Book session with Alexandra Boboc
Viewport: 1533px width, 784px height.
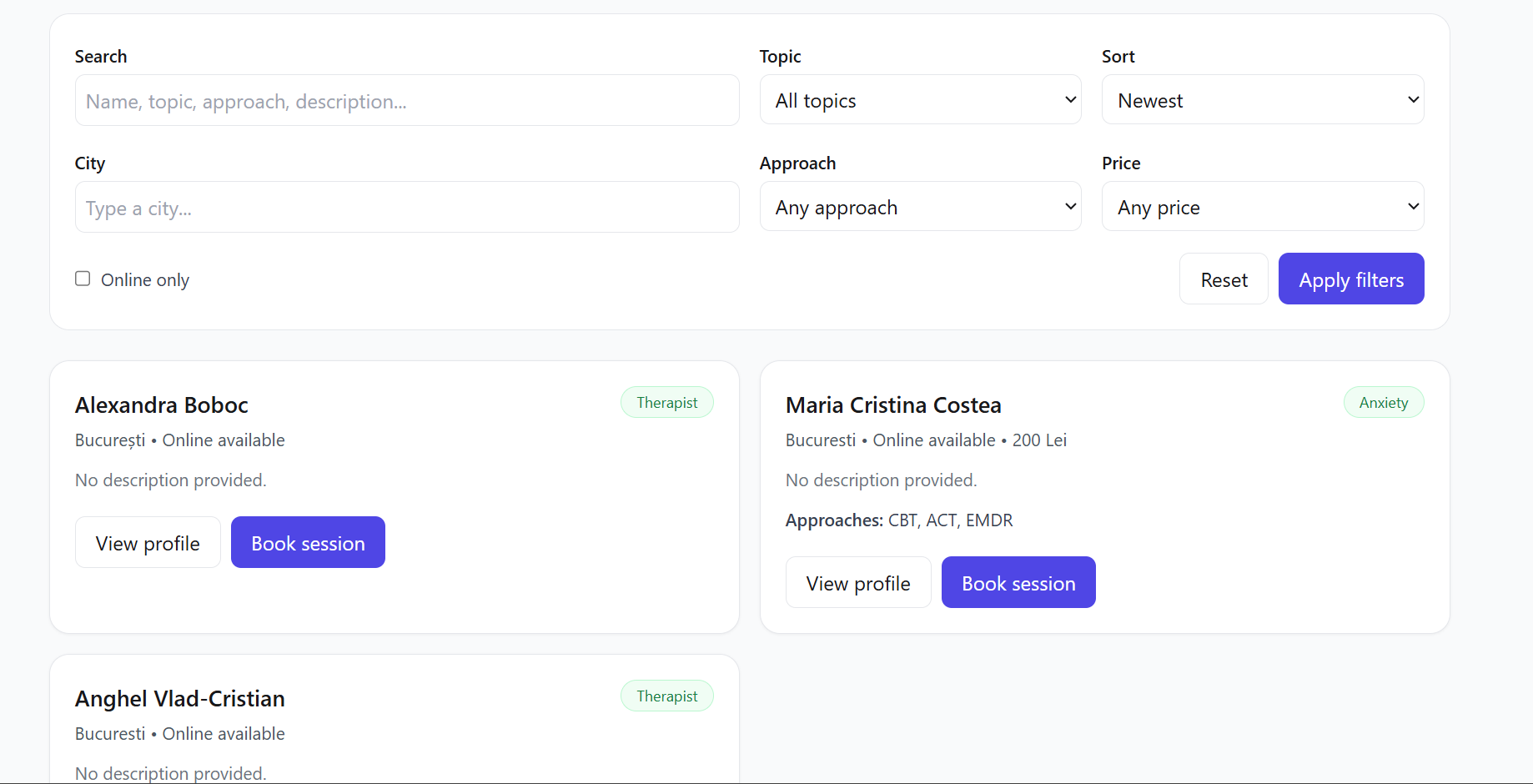[x=308, y=543]
